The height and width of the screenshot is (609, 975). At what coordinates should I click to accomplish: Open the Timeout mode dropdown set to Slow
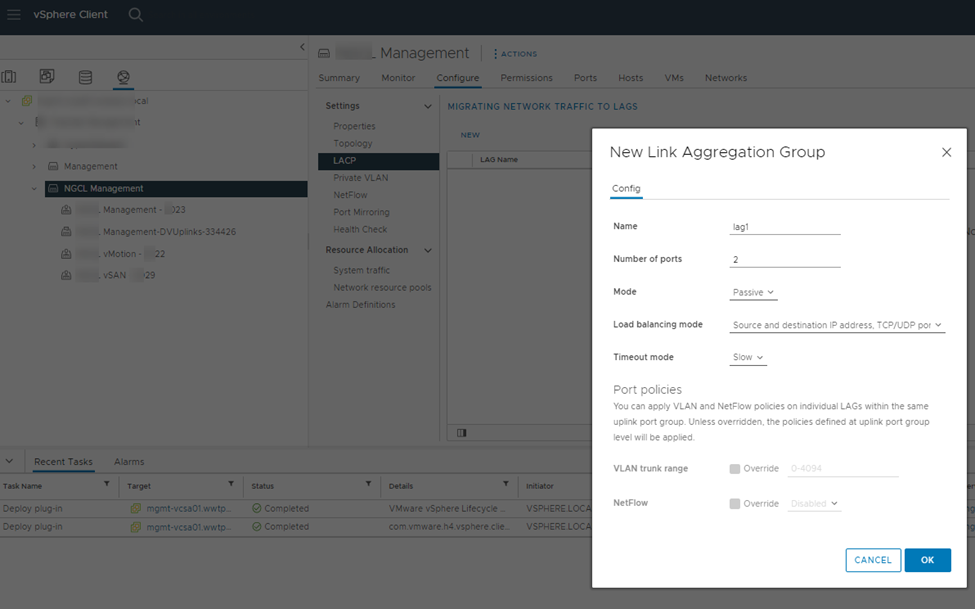tap(748, 357)
